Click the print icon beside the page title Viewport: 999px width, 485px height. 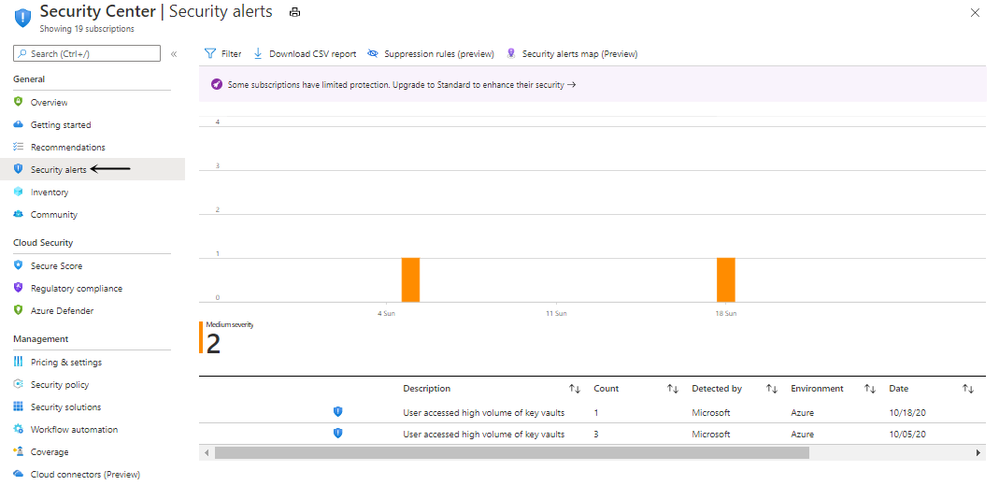pos(294,12)
